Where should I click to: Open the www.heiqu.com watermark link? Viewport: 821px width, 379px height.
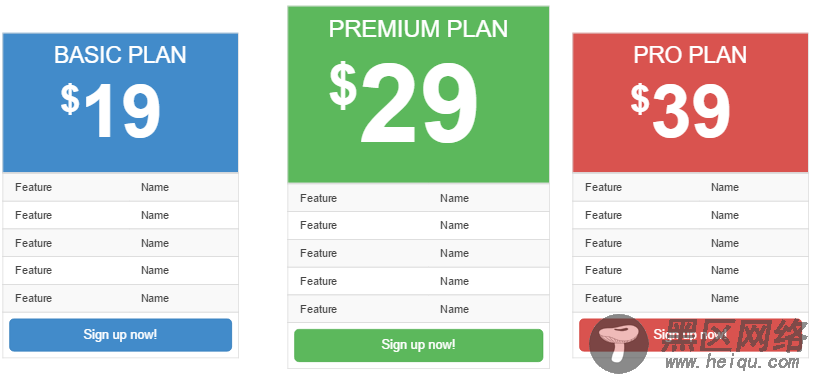click(x=732, y=361)
